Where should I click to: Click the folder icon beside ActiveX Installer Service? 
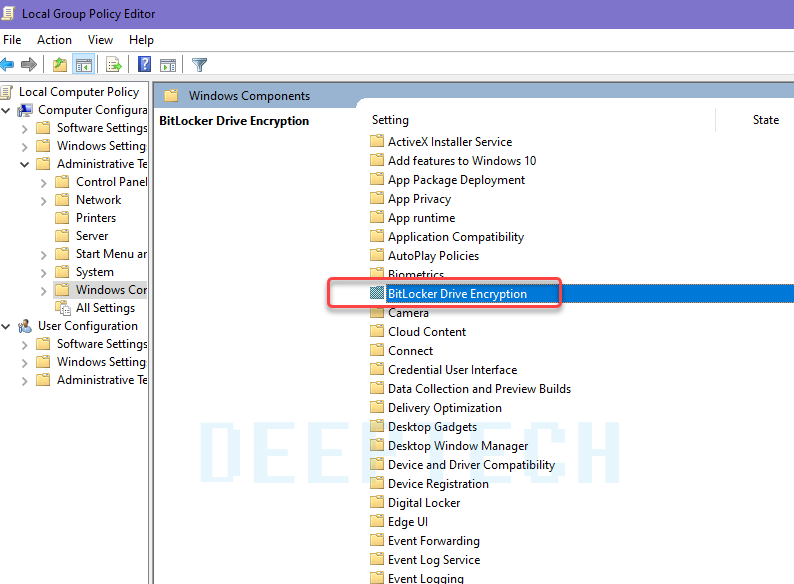coord(377,141)
